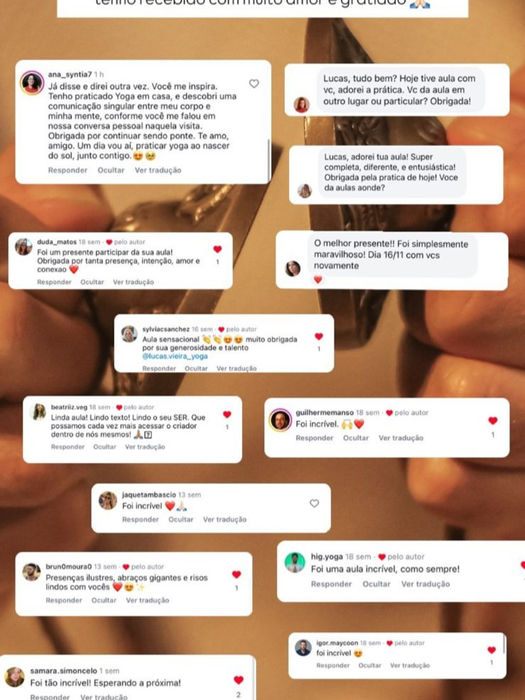The height and width of the screenshot is (700, 525).
Task: Like jaquetambascio's comment with the heart outline
Action: (314, 503)
